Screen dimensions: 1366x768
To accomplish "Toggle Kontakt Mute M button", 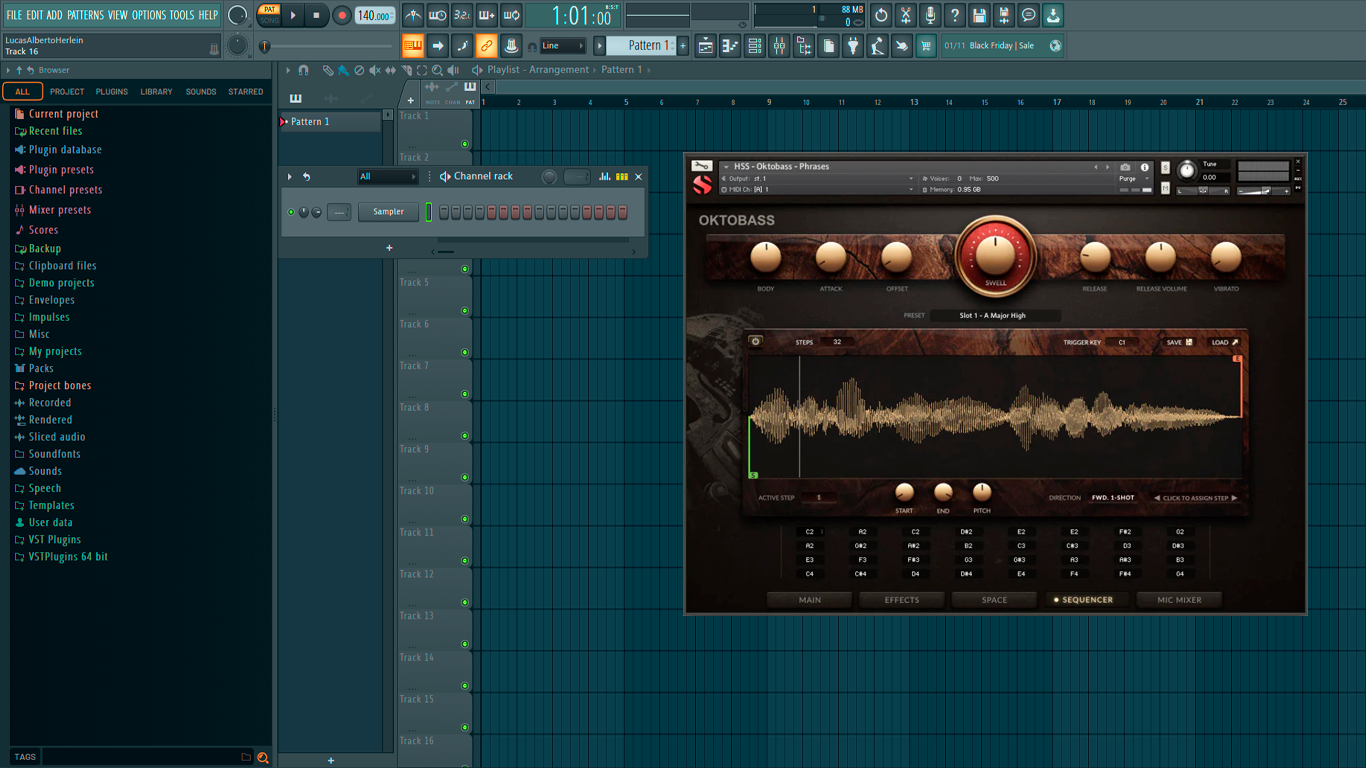I will (x=1165, y=188).
